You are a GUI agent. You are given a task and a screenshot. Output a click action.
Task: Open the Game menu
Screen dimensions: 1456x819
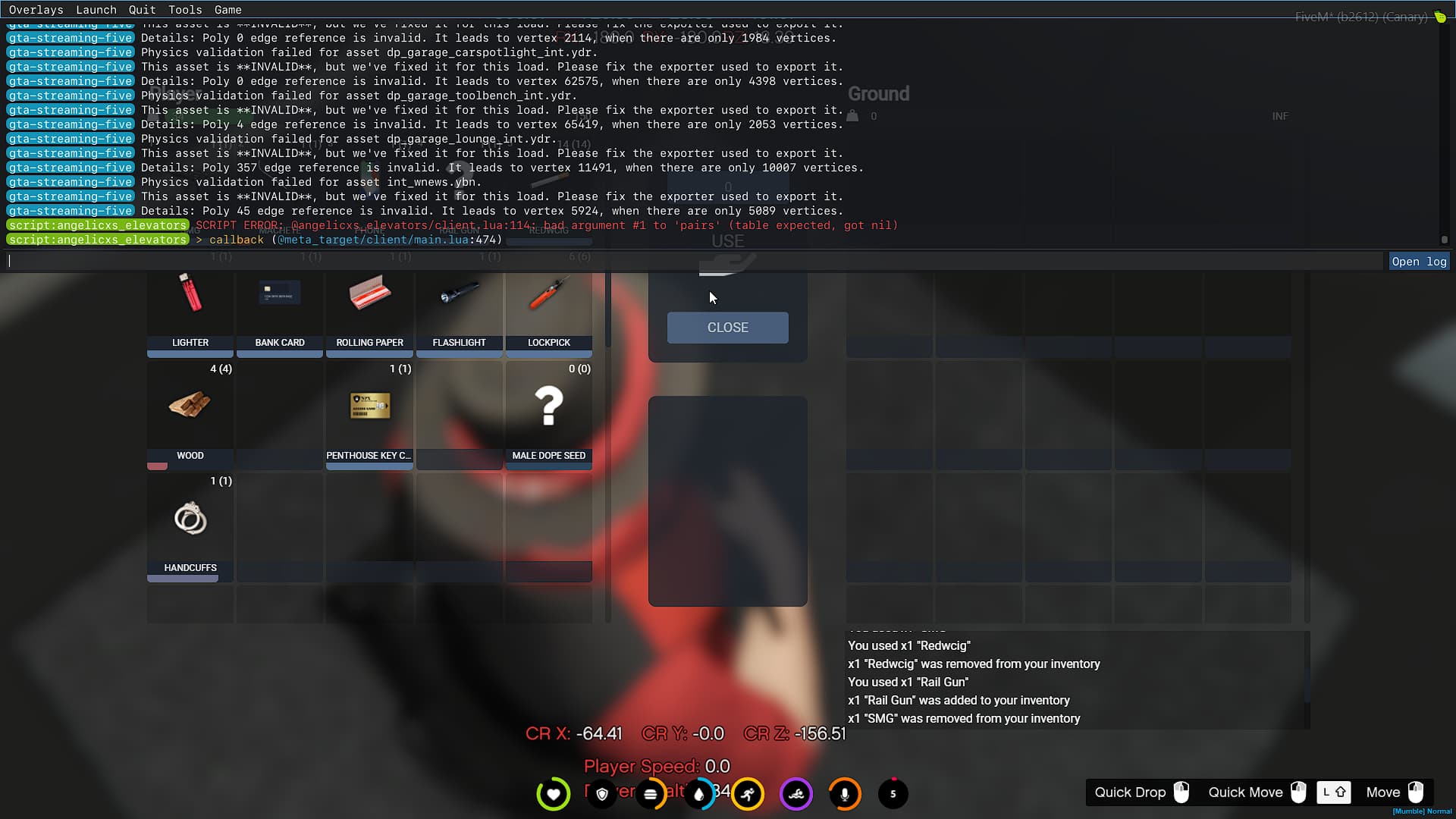tap(227, 10)
